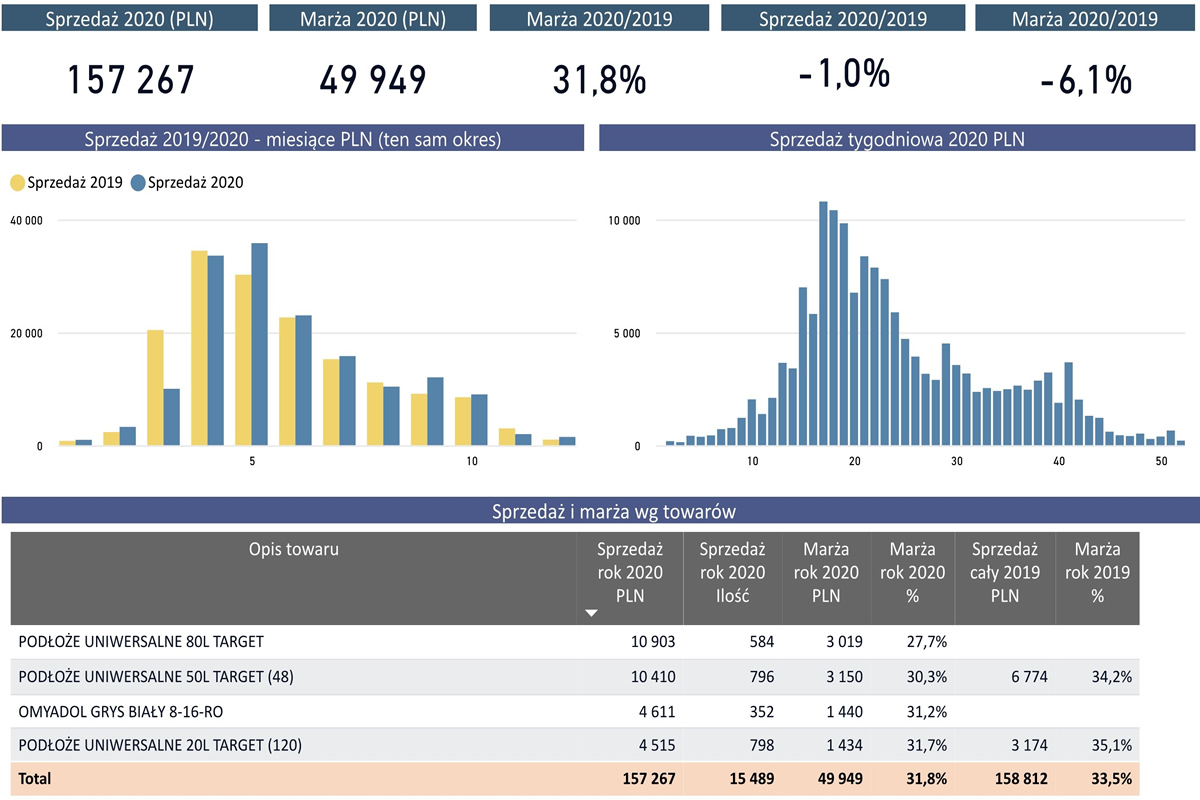Select row PODŁOŻE UNIWERSALNE 80L TARGET
Screen dimensions: 1200x800
pyautogui.click(x=141, y=641)
